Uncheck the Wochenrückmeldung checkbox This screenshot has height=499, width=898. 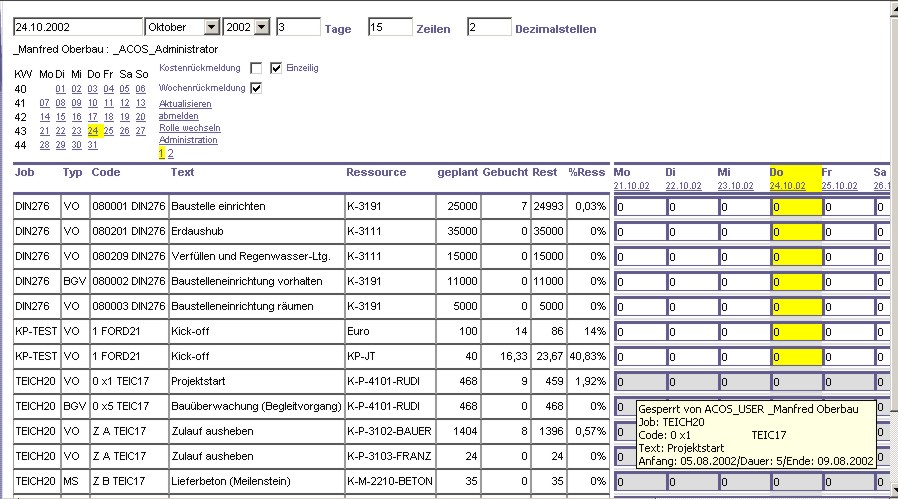coord(256,88)
